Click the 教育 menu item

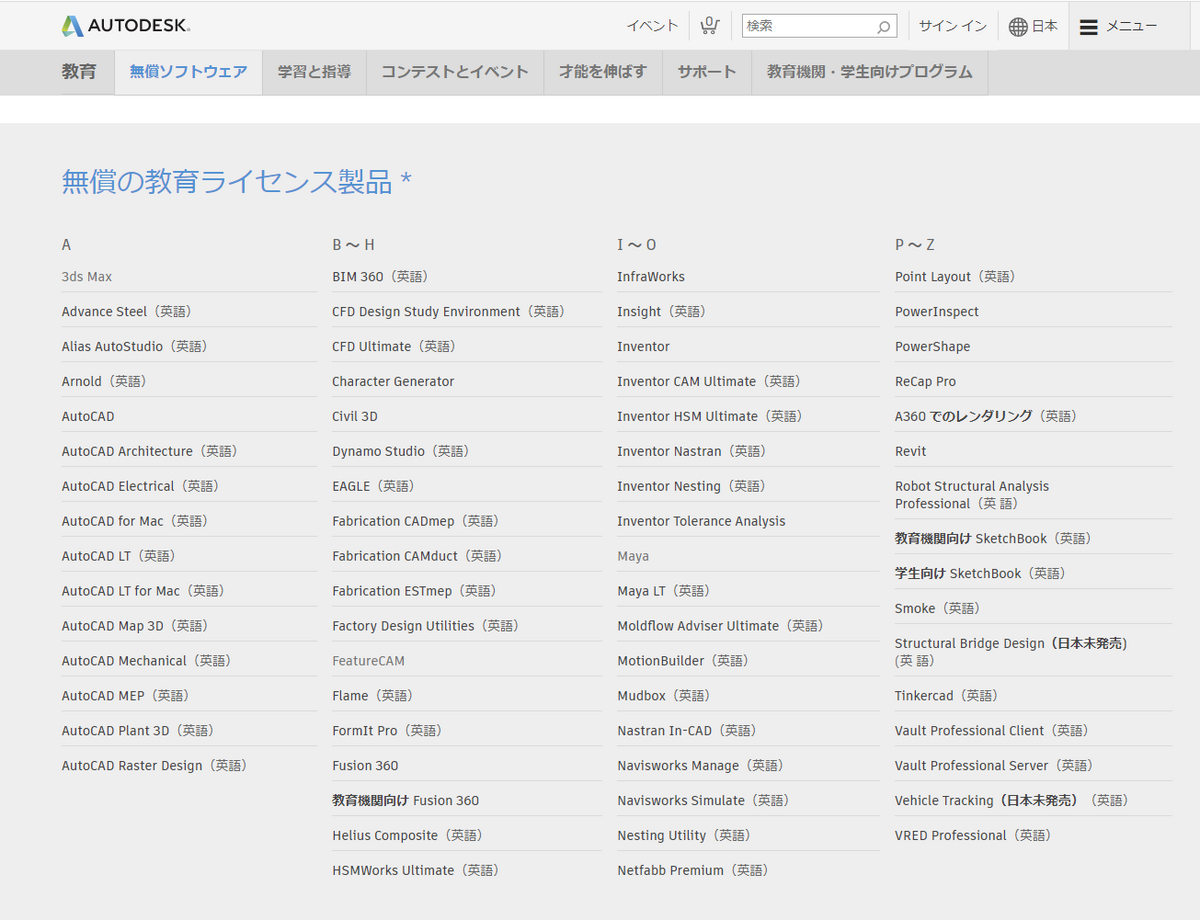[x=81, y=71]
